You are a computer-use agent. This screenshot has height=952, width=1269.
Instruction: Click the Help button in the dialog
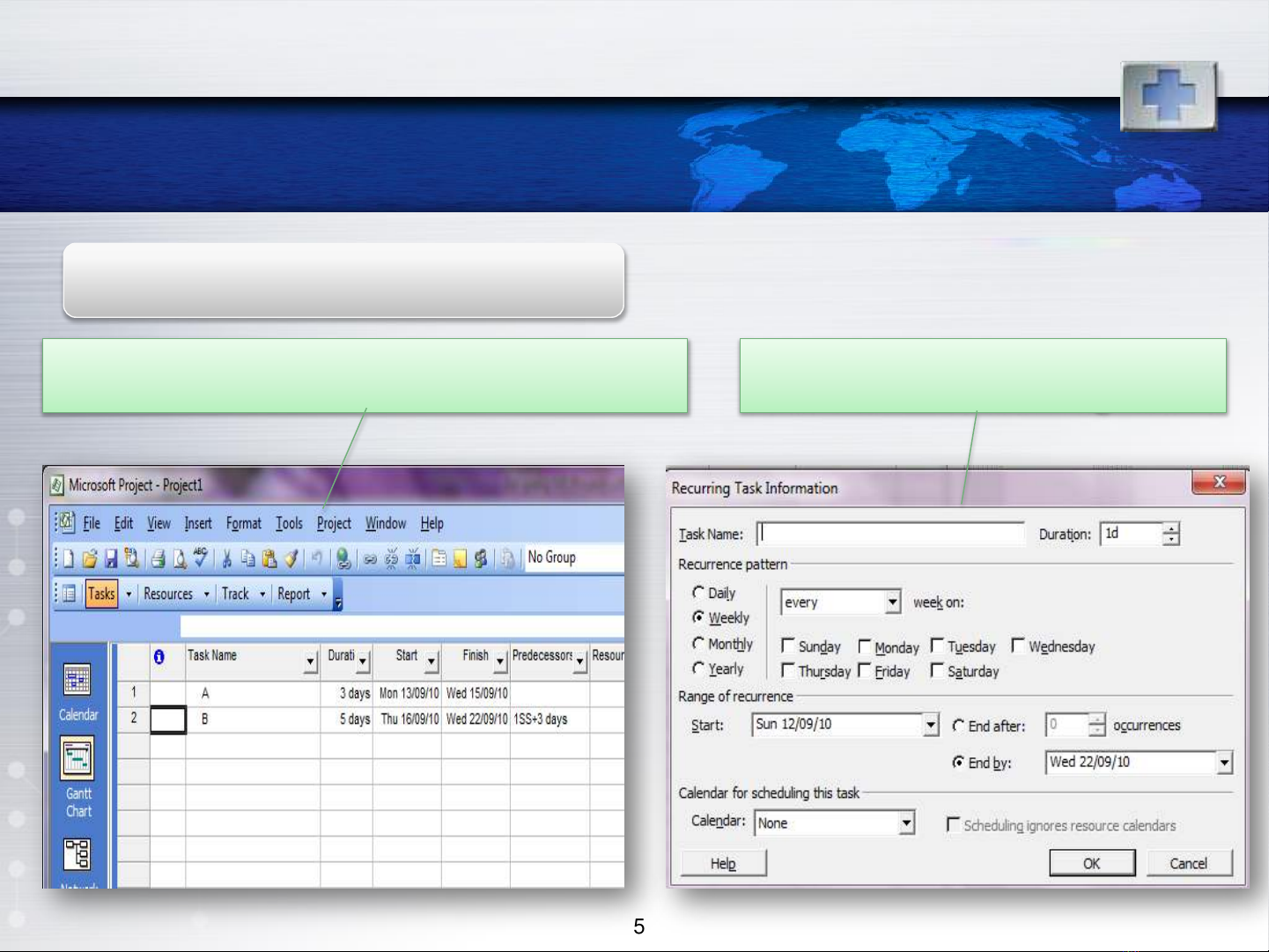(x=723, y=863)
